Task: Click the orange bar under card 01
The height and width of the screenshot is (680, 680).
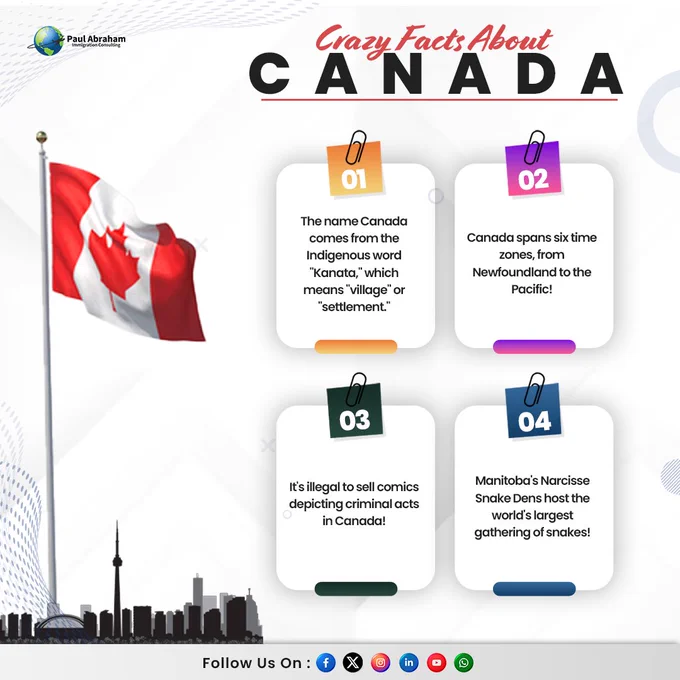Action: tap(356, 347)
